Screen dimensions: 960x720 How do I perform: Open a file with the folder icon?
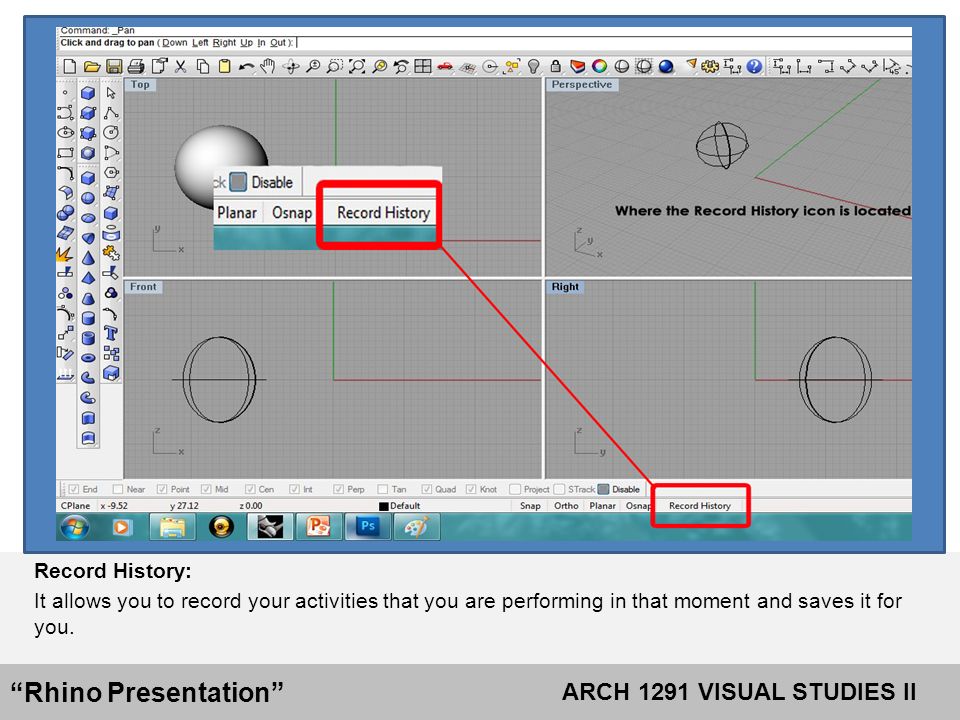click(92, 66)
